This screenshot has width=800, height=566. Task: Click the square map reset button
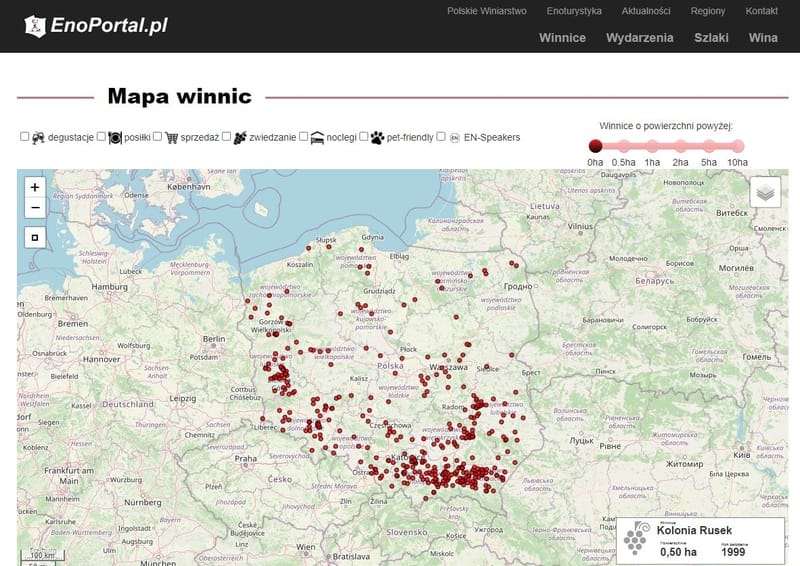(35, 238)
